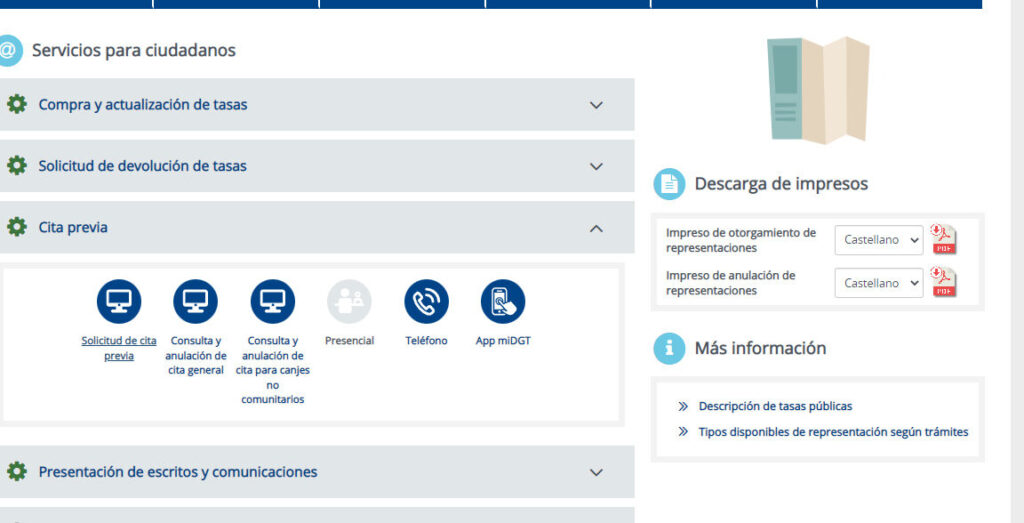Click the folded map brochure image
The height and width of the screenshot is (523, 1024).
tap(817, 89)
